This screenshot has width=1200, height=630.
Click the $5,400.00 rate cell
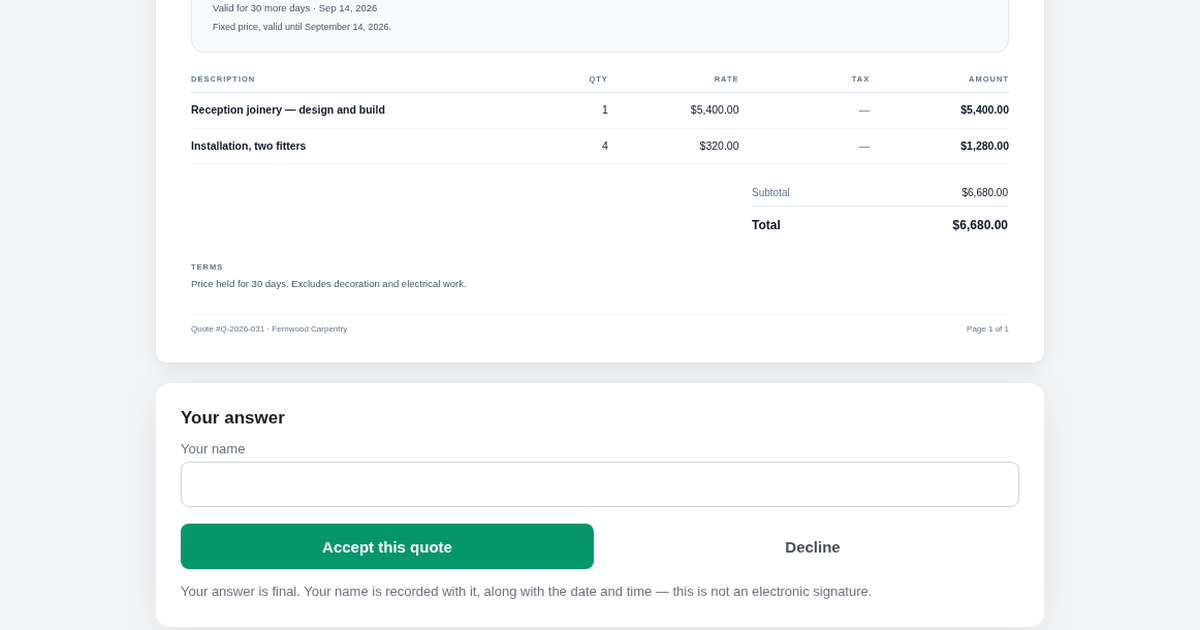[714, 110]
